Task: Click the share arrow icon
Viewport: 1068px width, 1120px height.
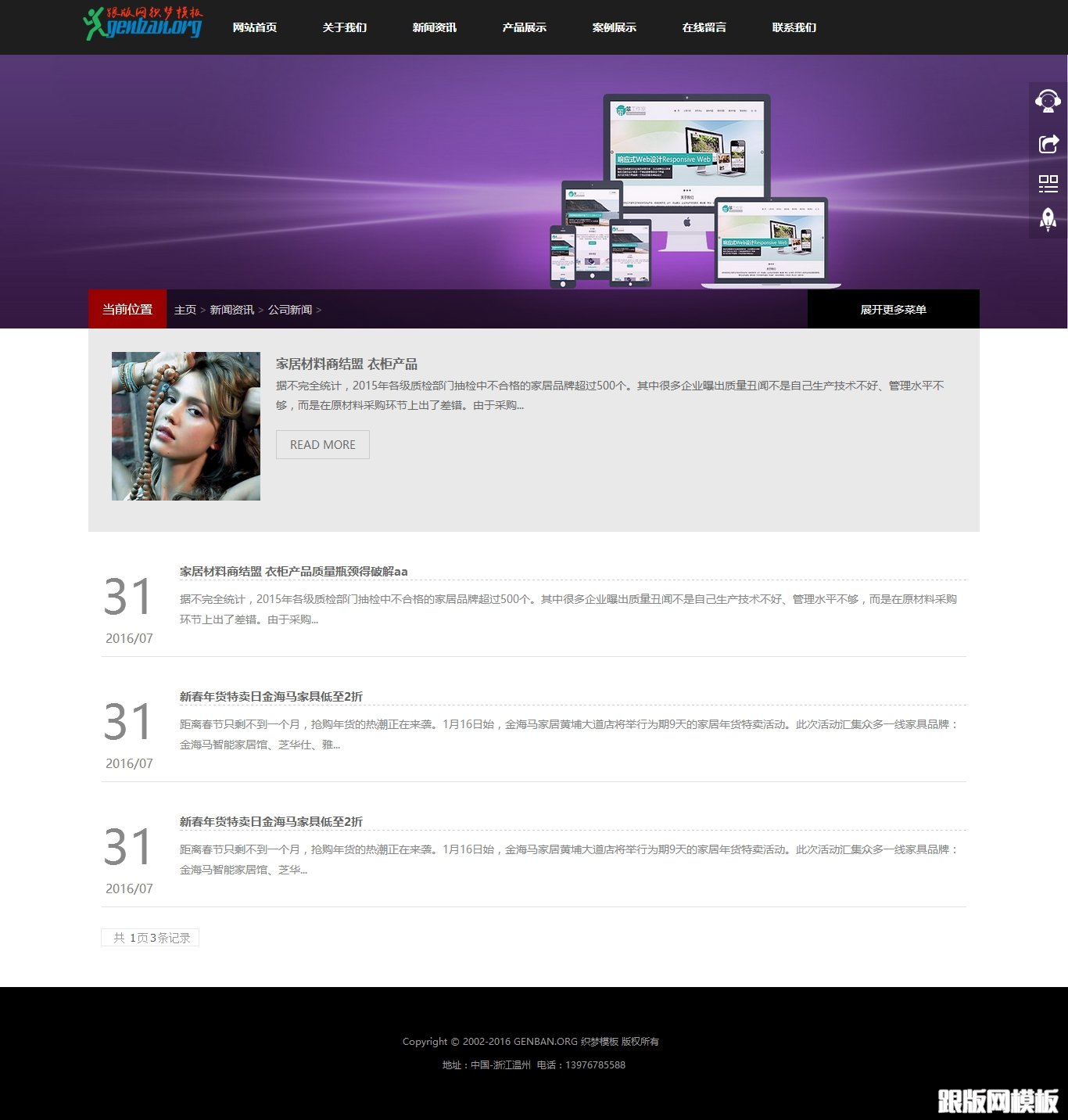Action: coord(1048,143)
